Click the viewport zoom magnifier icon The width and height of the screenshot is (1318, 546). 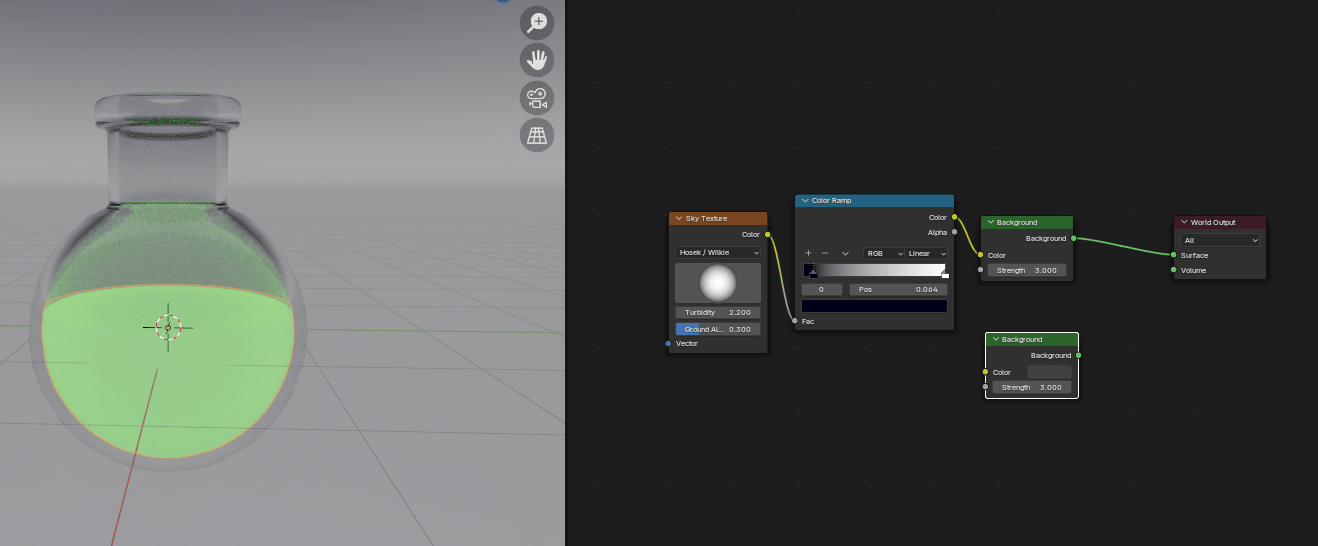[537, 23]
